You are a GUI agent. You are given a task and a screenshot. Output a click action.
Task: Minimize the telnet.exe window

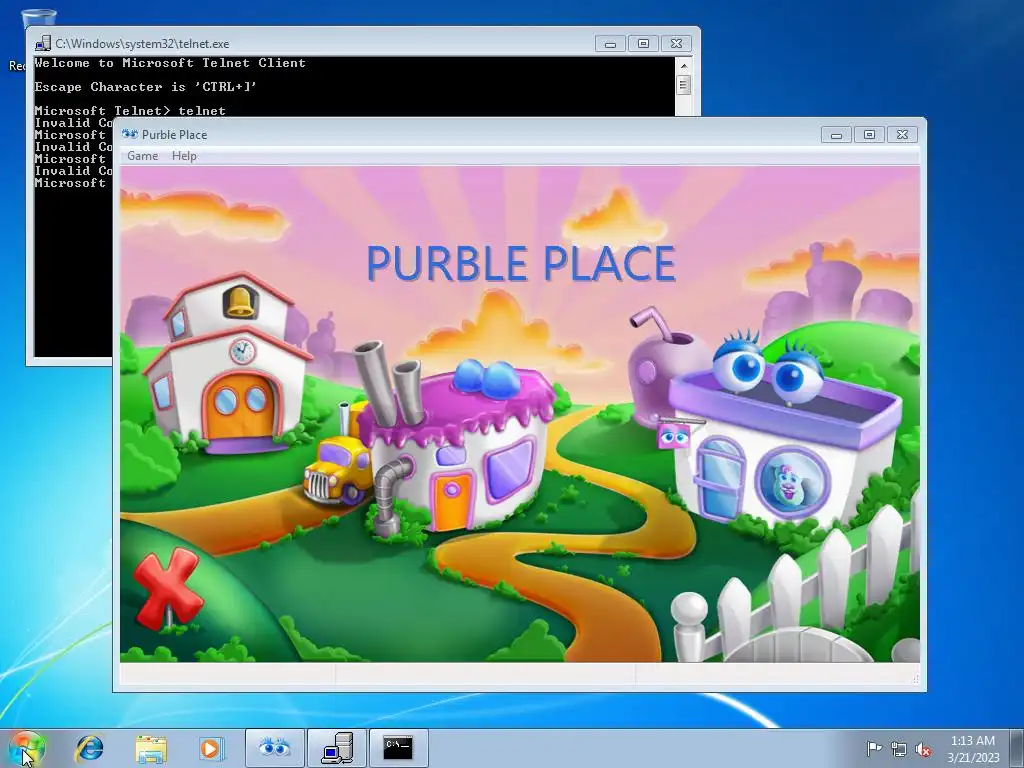611,44
